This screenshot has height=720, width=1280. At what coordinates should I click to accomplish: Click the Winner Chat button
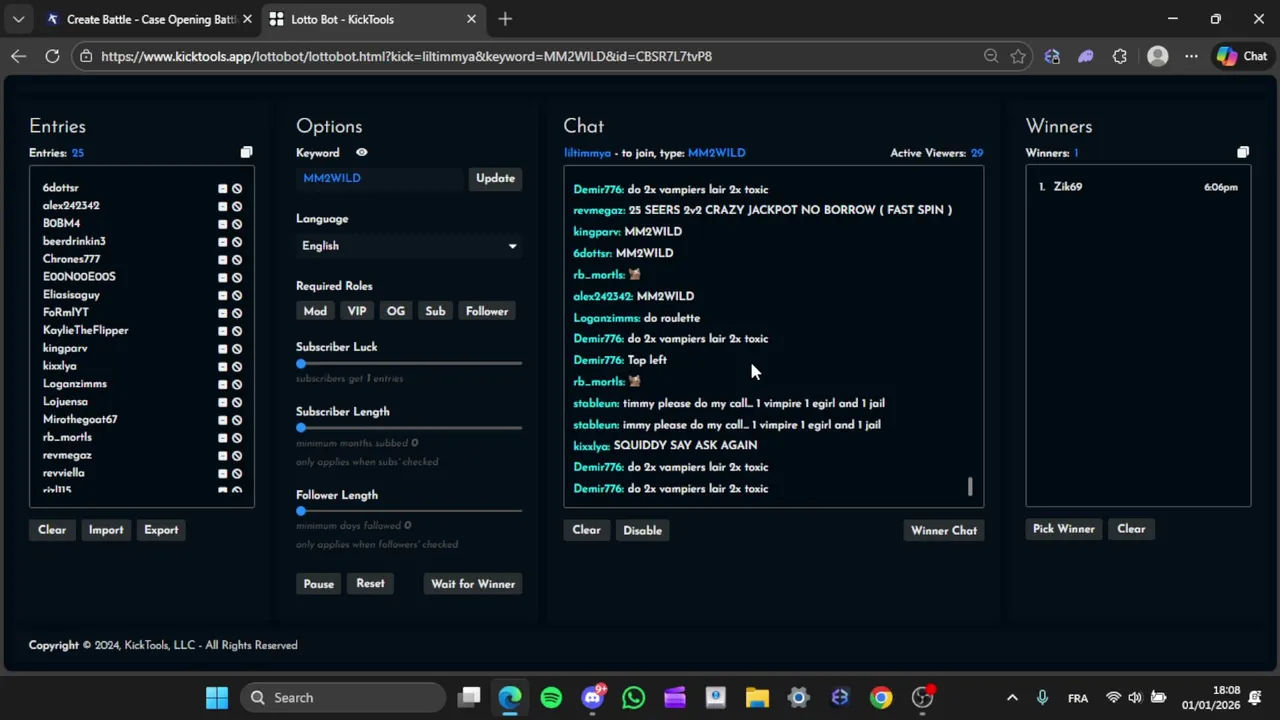point(944,530)
